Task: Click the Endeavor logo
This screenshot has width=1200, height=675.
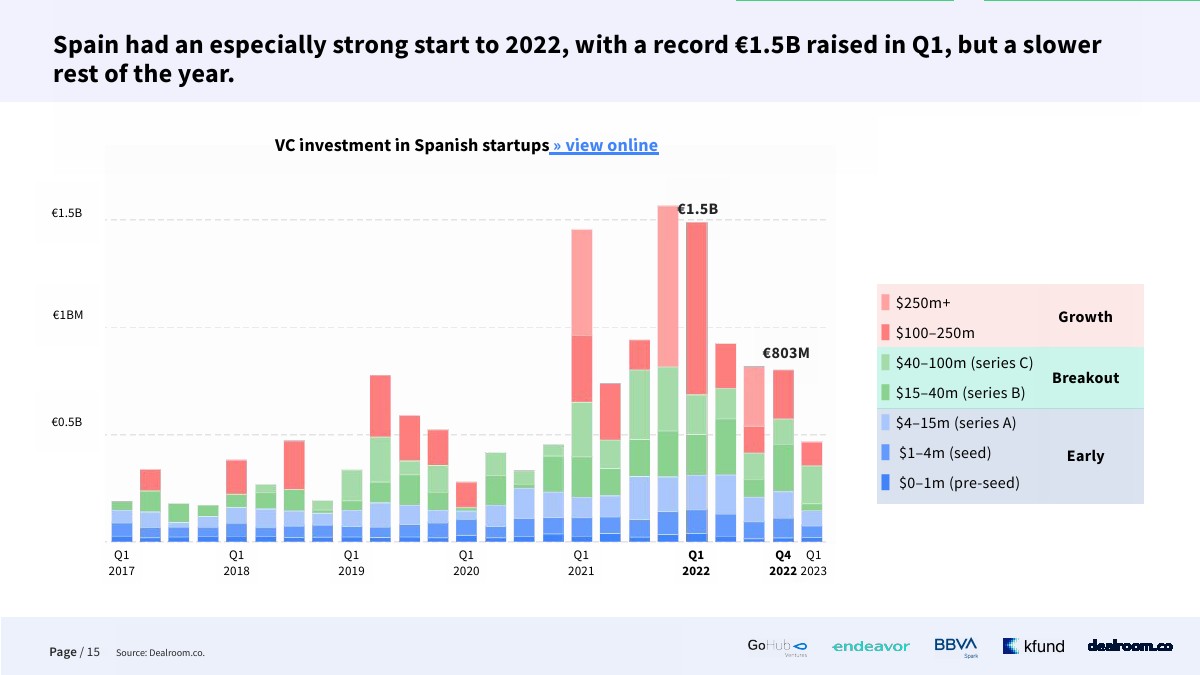Action: (870, 647)
